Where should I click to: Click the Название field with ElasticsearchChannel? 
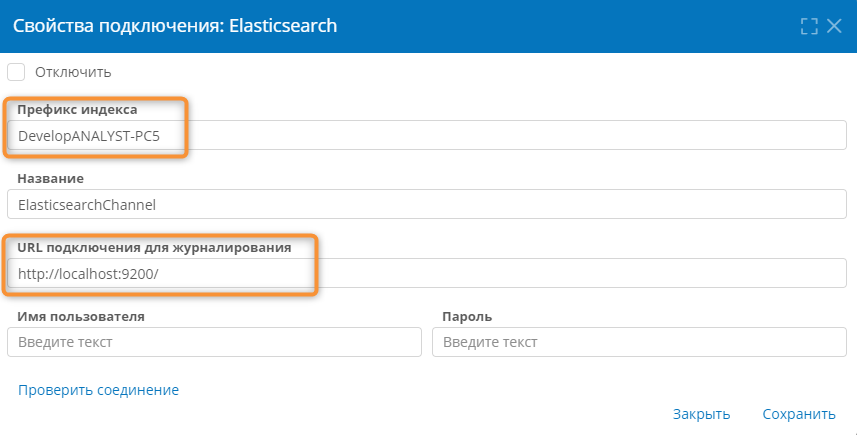(x=427, y=204)
